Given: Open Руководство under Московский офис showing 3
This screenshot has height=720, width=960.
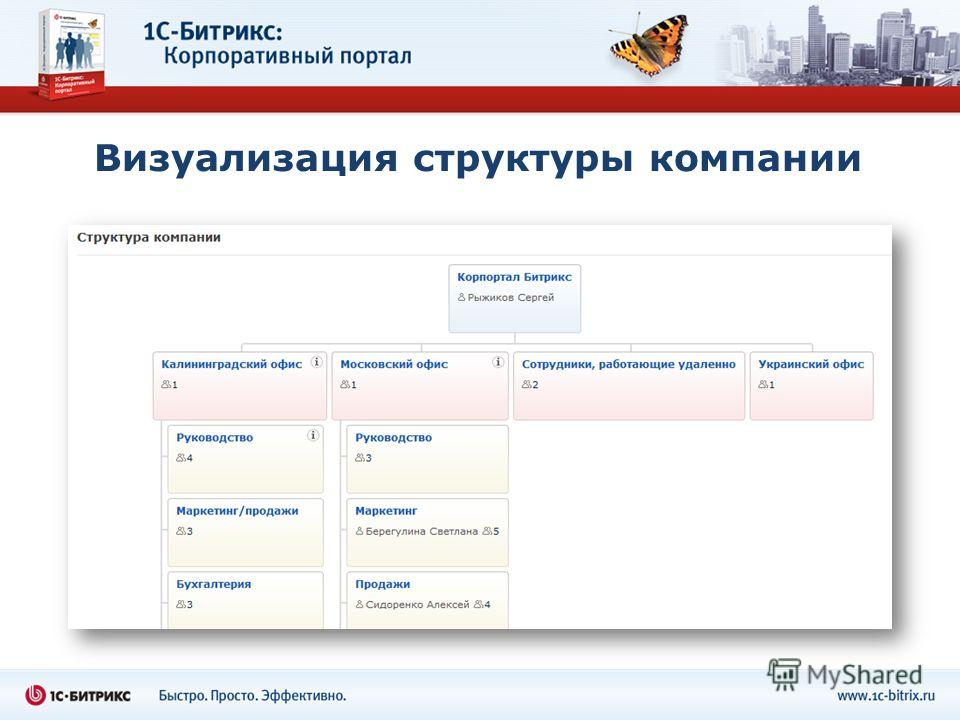Looking at the screenshot, I should click(x=393, y=438).
